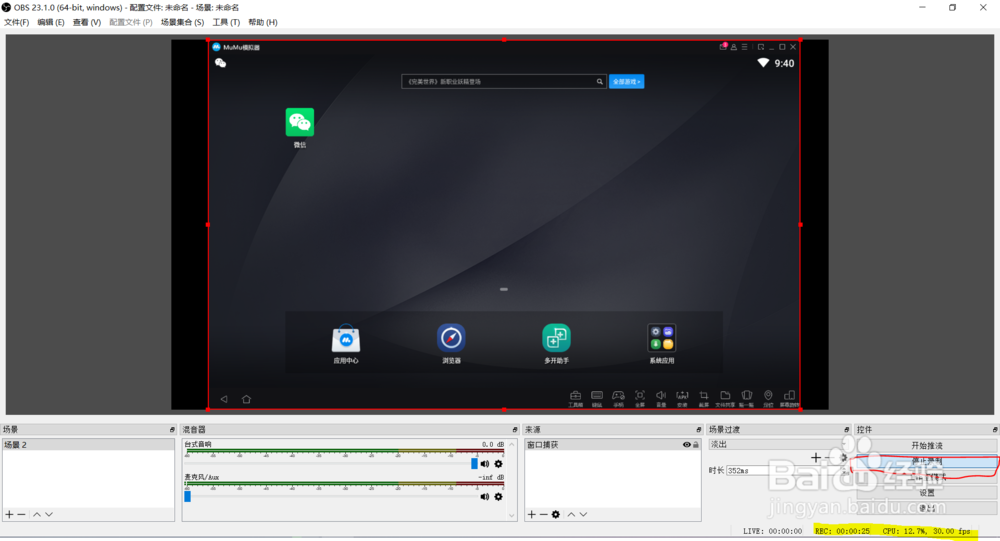Add a new source with the plus icon in 来源 panel
The height and width of the screenshot is (541, 1000).
pos(531,514)
